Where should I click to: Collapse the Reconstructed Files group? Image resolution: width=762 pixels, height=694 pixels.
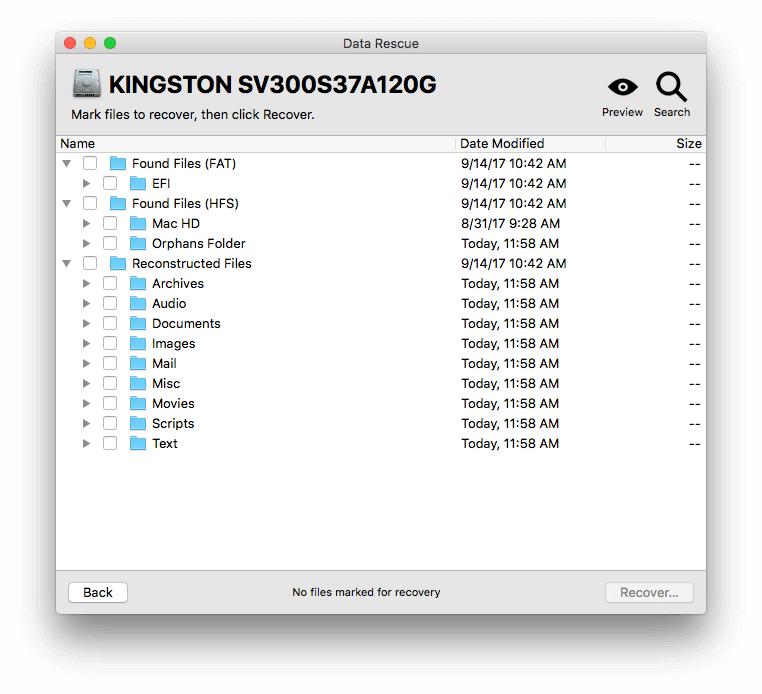coord(67,264)
